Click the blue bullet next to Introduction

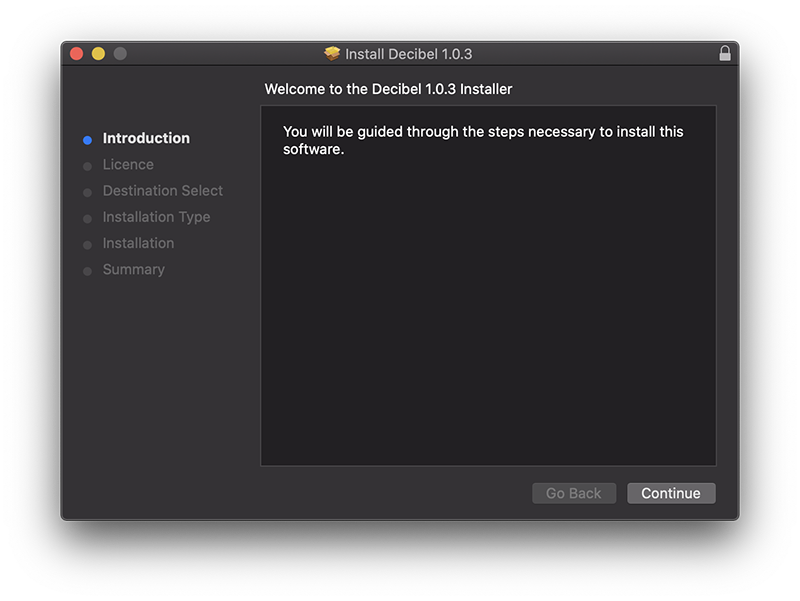[x=88, y=140]
